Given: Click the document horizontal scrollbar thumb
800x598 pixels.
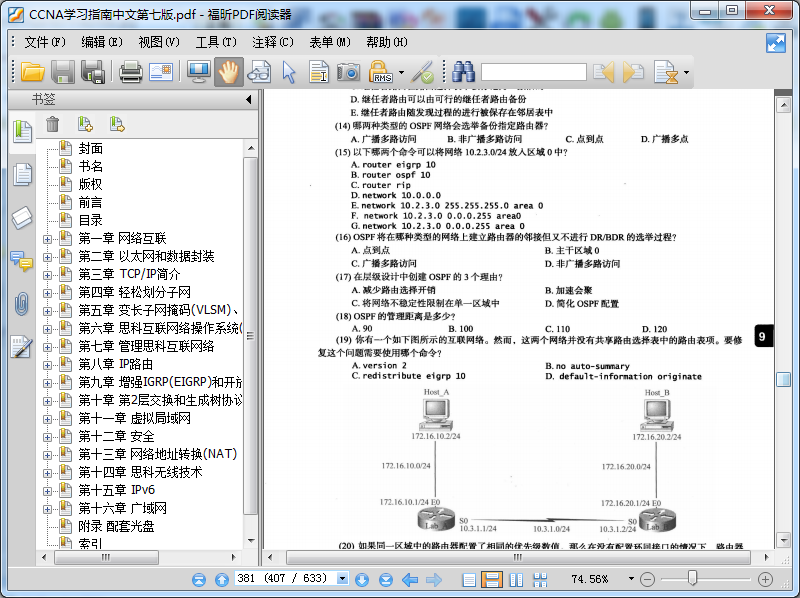Looking at the screenshot, I should 518,557.
